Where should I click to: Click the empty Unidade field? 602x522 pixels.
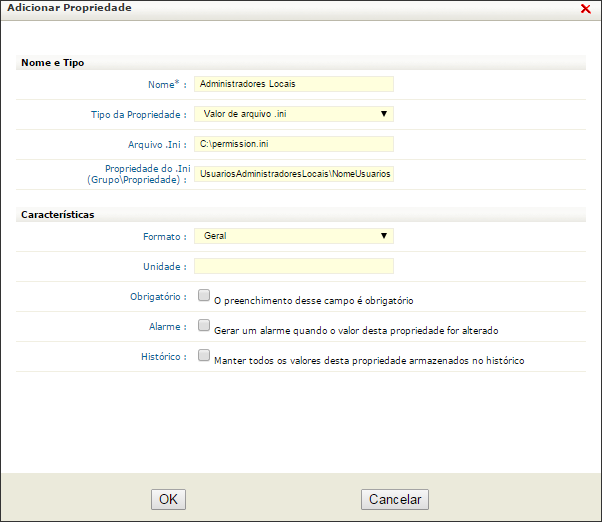coord(294,266)
